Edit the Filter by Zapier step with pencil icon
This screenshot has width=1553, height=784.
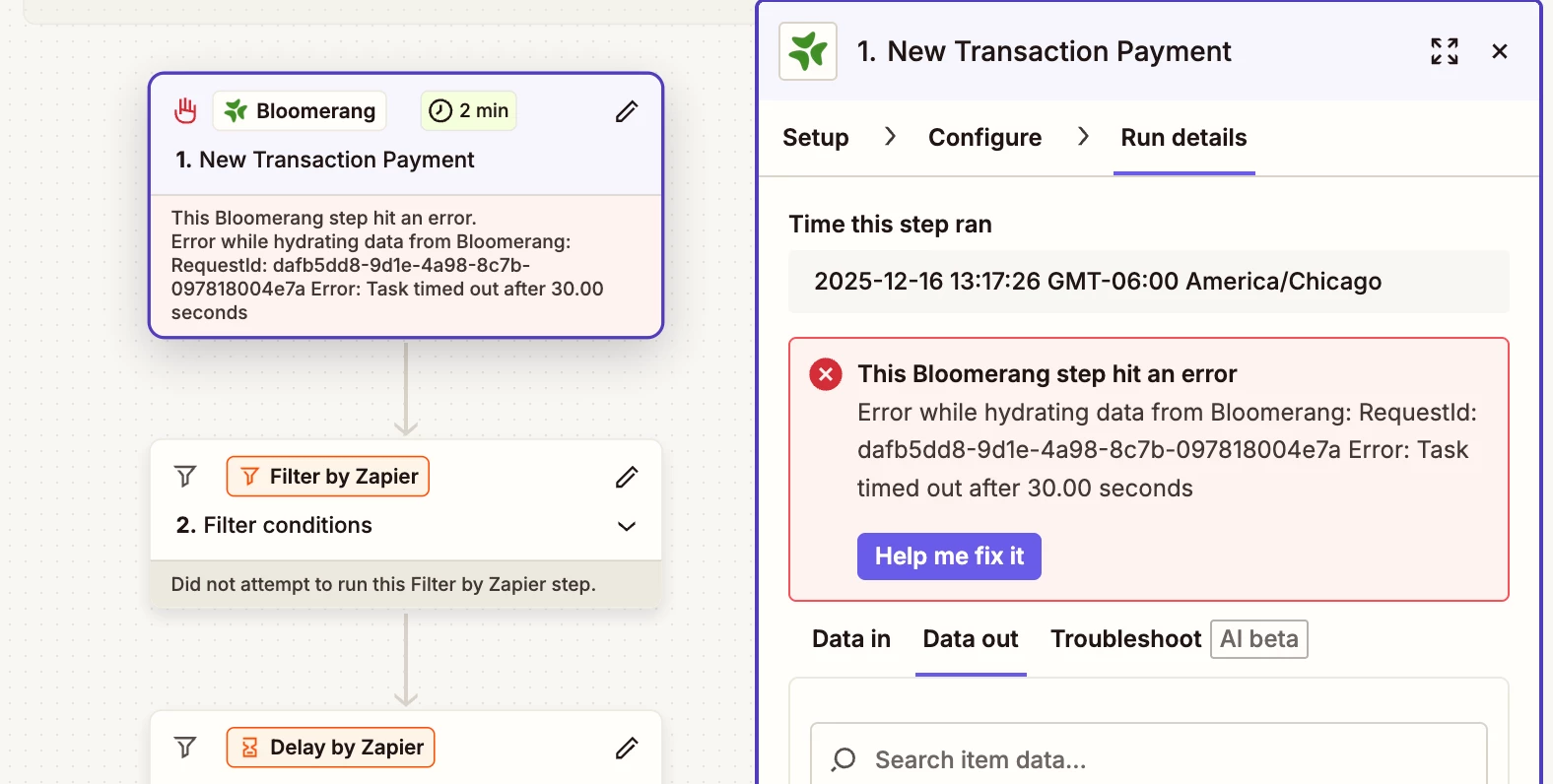coord(627,477)
